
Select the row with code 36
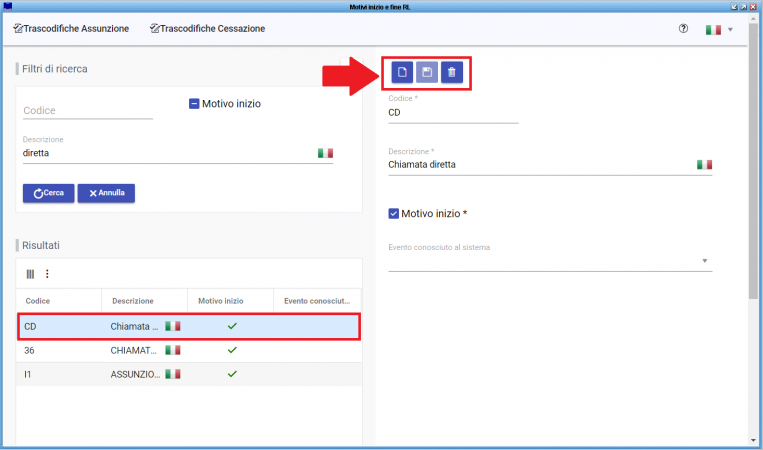pyautogui.click(x=189, y=350)
